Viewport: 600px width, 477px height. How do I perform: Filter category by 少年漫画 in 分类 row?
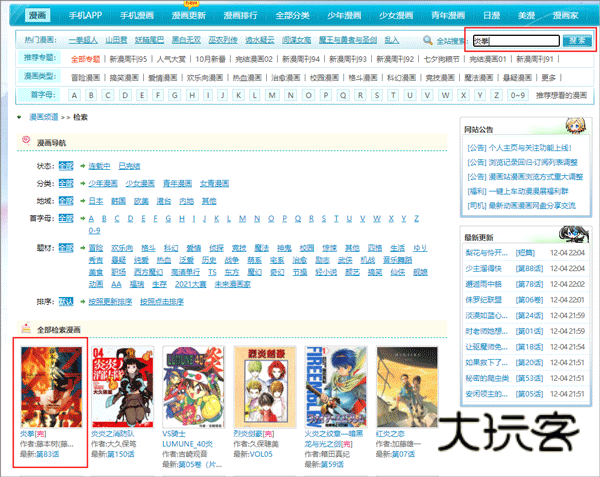coord(104,183)
